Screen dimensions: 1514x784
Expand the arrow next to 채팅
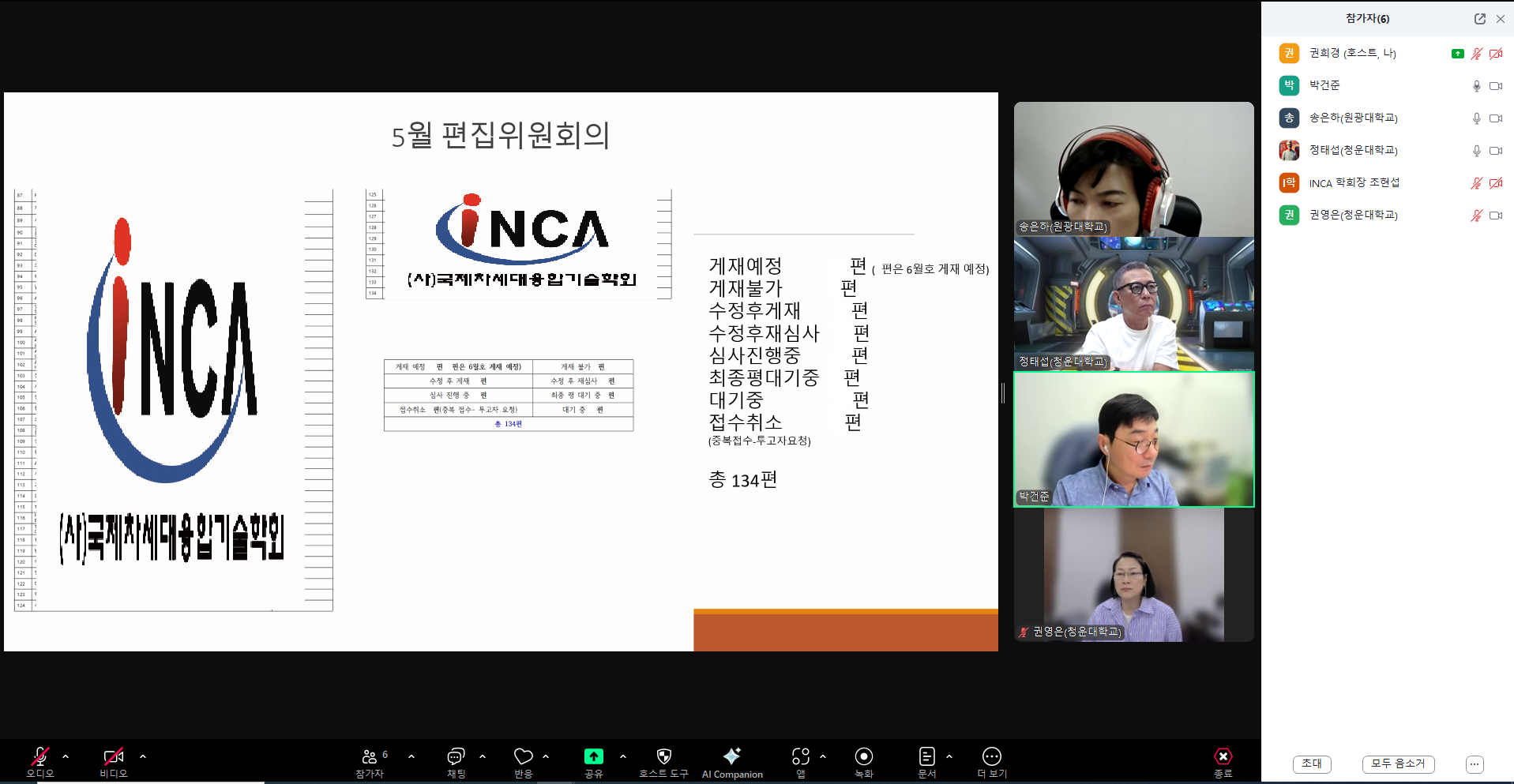(x=483, y=756)
